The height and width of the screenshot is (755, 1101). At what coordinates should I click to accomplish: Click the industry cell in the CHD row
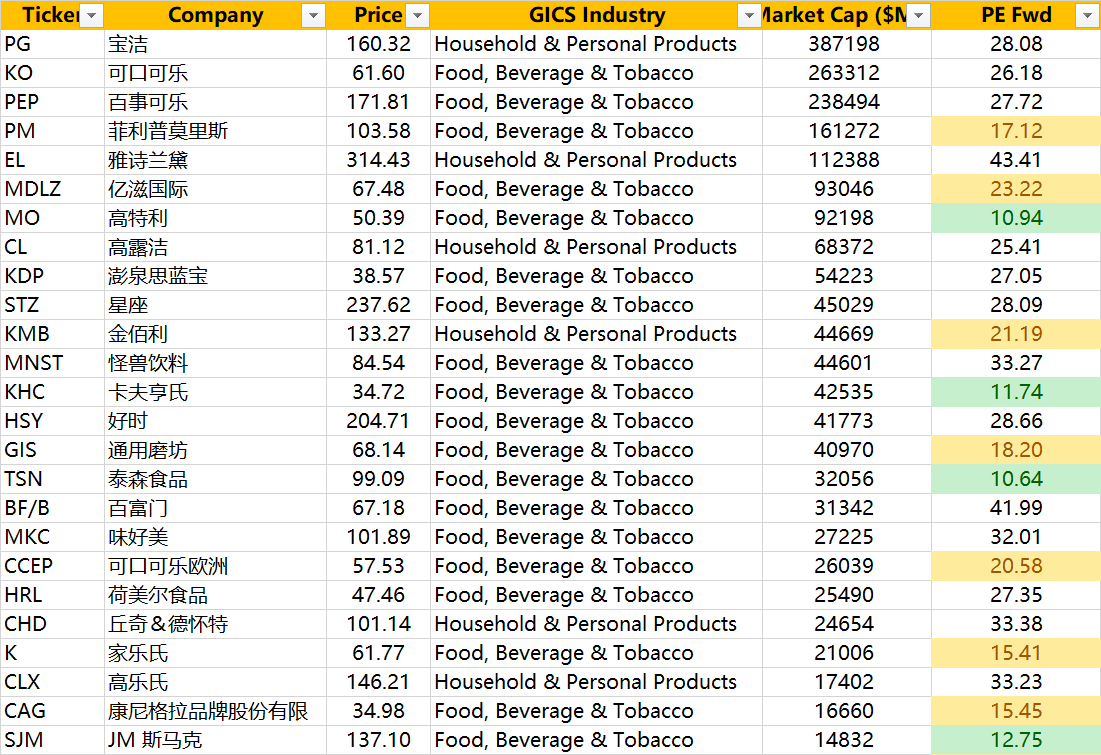coord(596,624)
